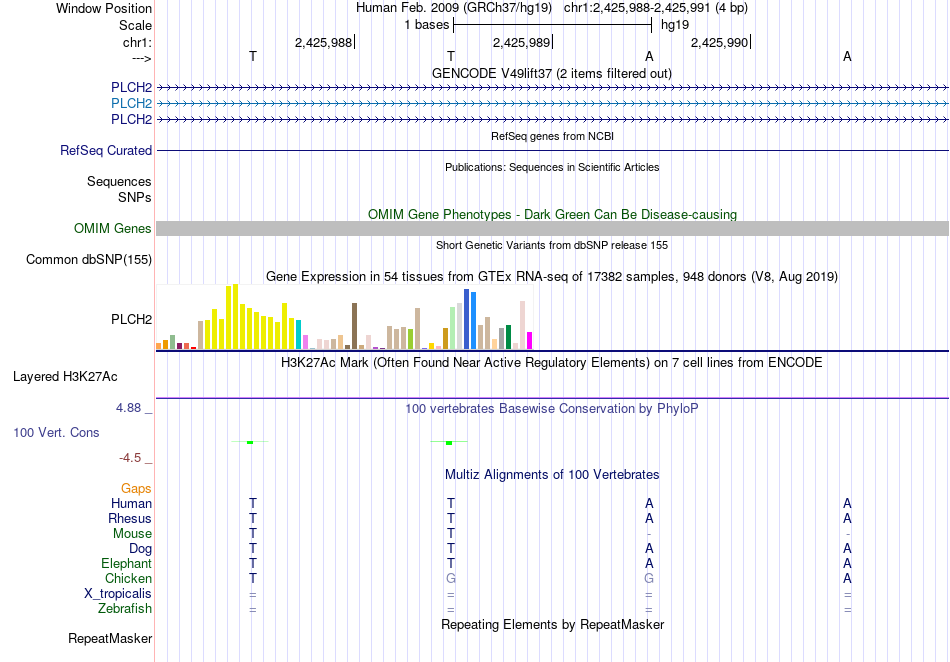Click H3K27Ac Mark ENCODE track title
Screen dimensions: 950x662
[x=552, y=363]
